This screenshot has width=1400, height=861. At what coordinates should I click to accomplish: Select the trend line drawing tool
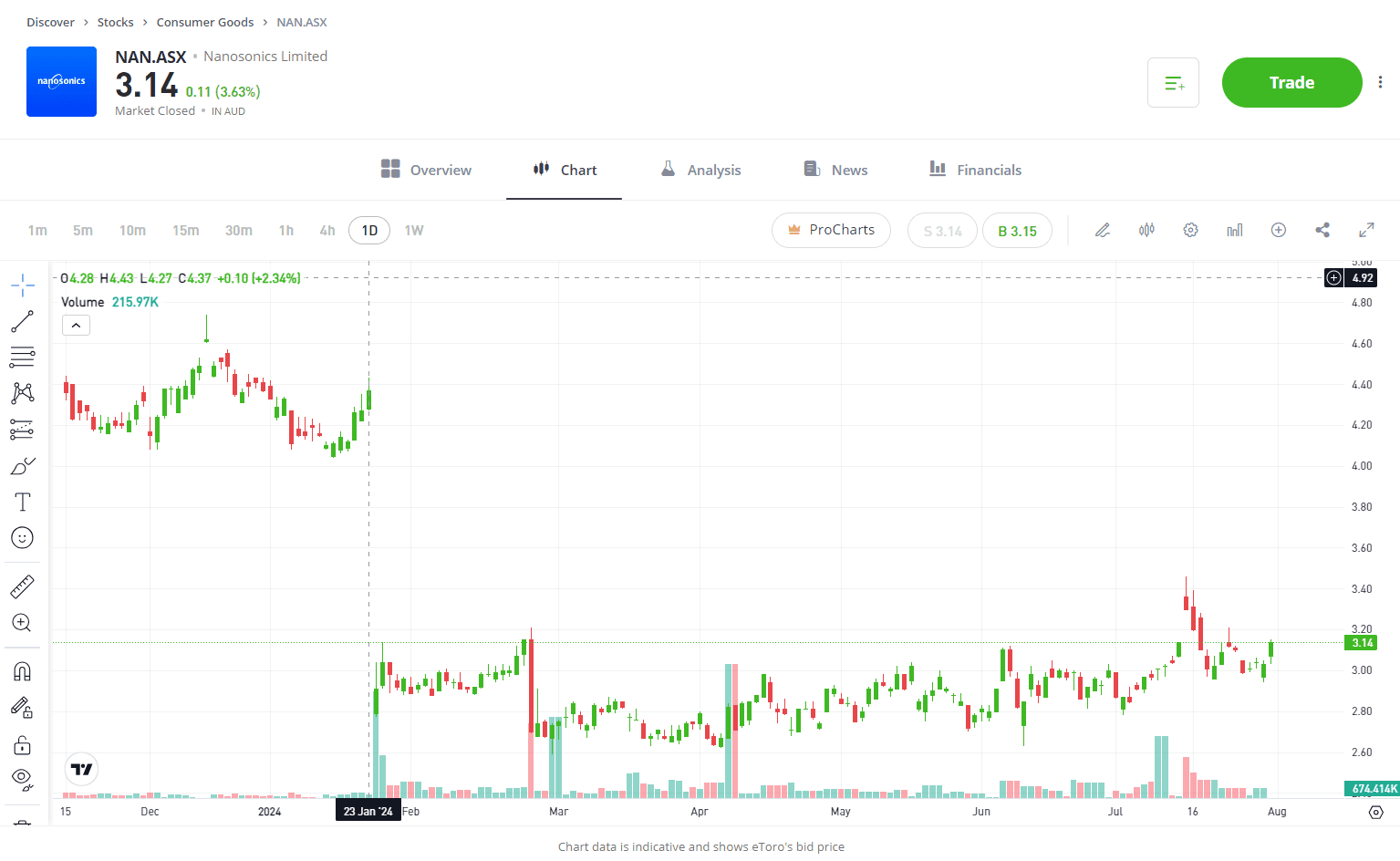[23, 321]
